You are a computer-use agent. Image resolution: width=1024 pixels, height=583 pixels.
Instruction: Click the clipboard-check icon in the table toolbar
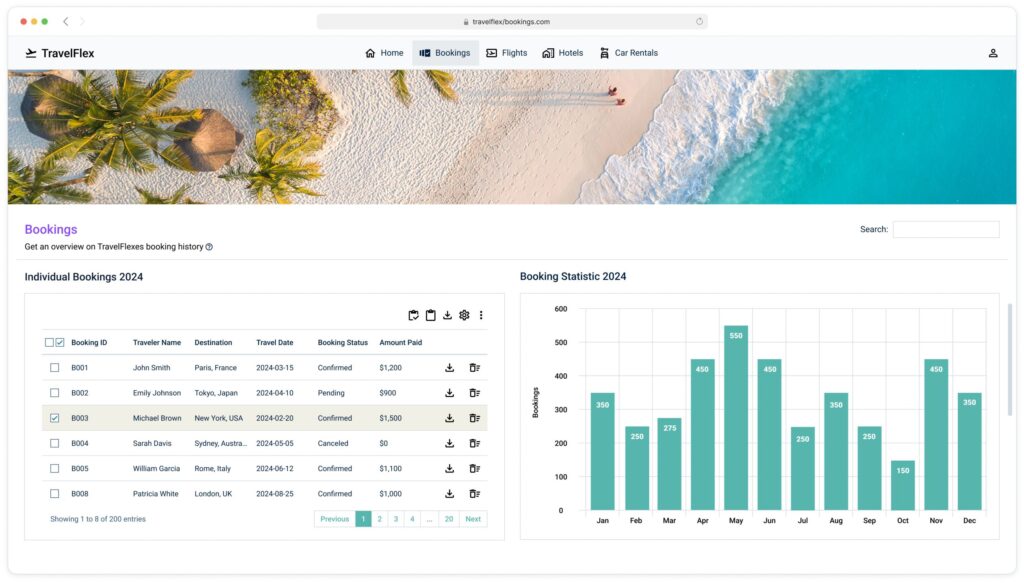[x=414, y=315]
